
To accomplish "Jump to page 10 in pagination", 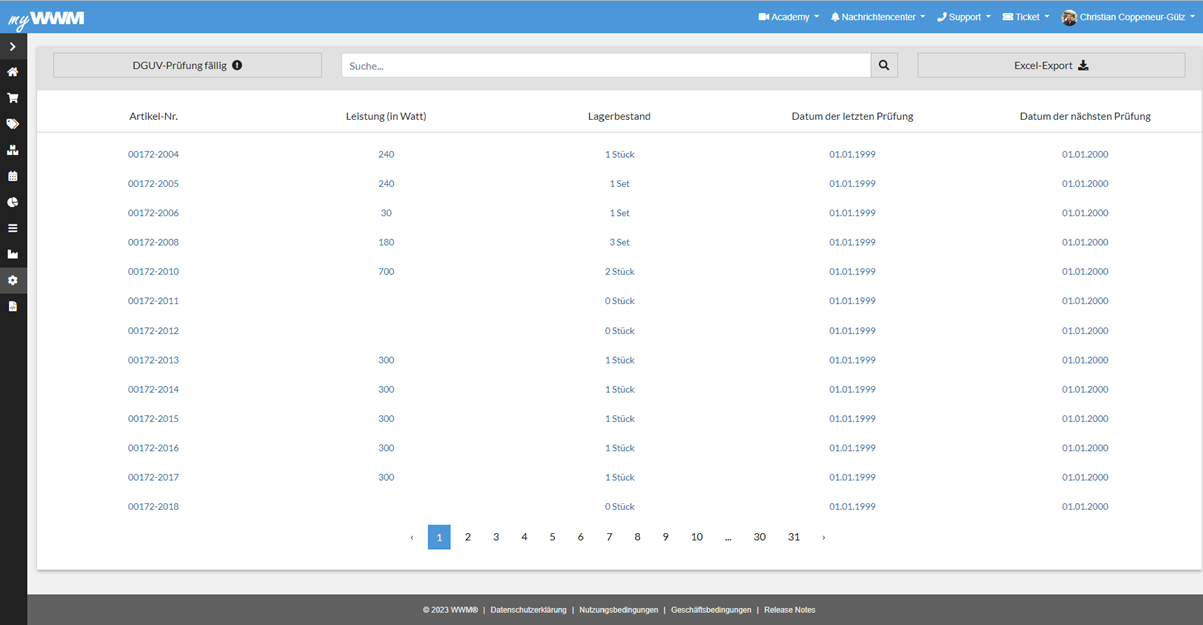I will click(x=697, y=537).
